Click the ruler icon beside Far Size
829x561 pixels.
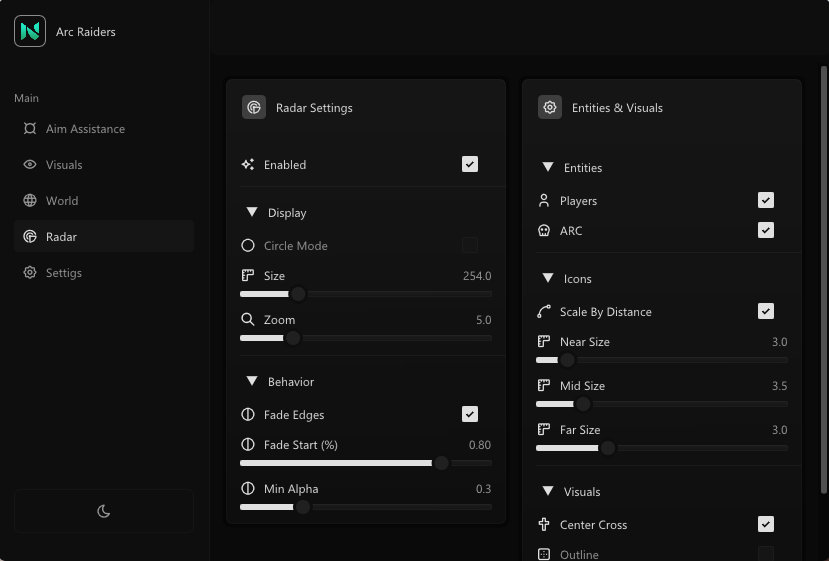point(544,429)
